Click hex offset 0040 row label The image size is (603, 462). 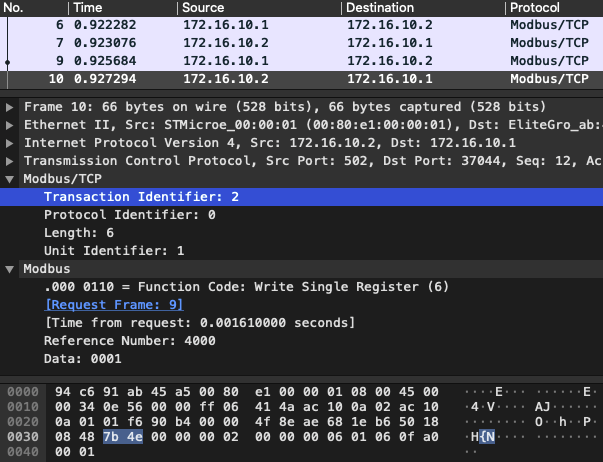click(23, 452)
